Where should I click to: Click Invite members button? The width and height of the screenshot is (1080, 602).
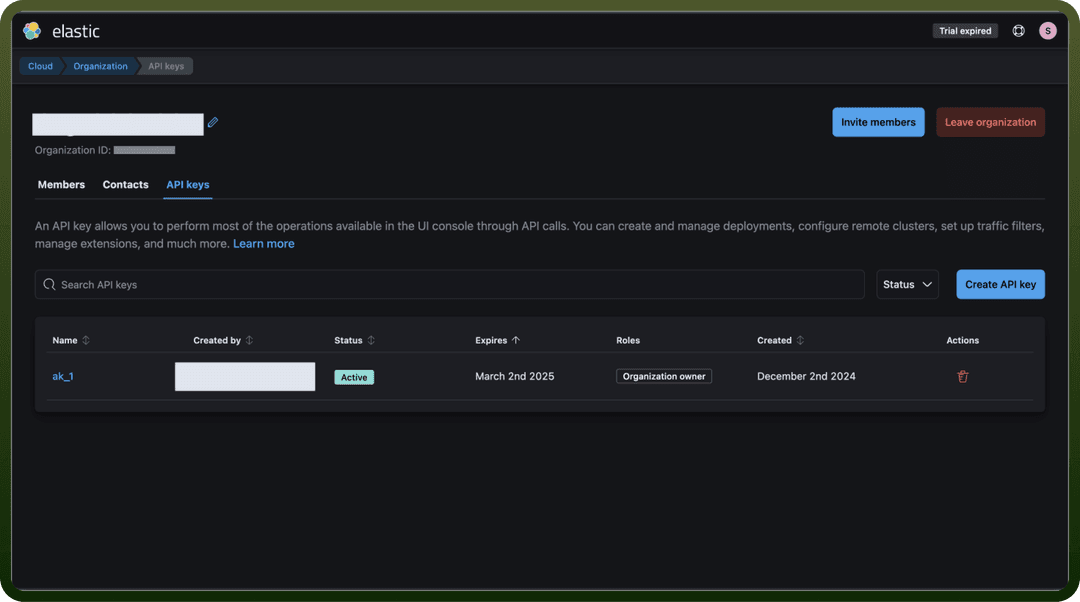[878, 122]
